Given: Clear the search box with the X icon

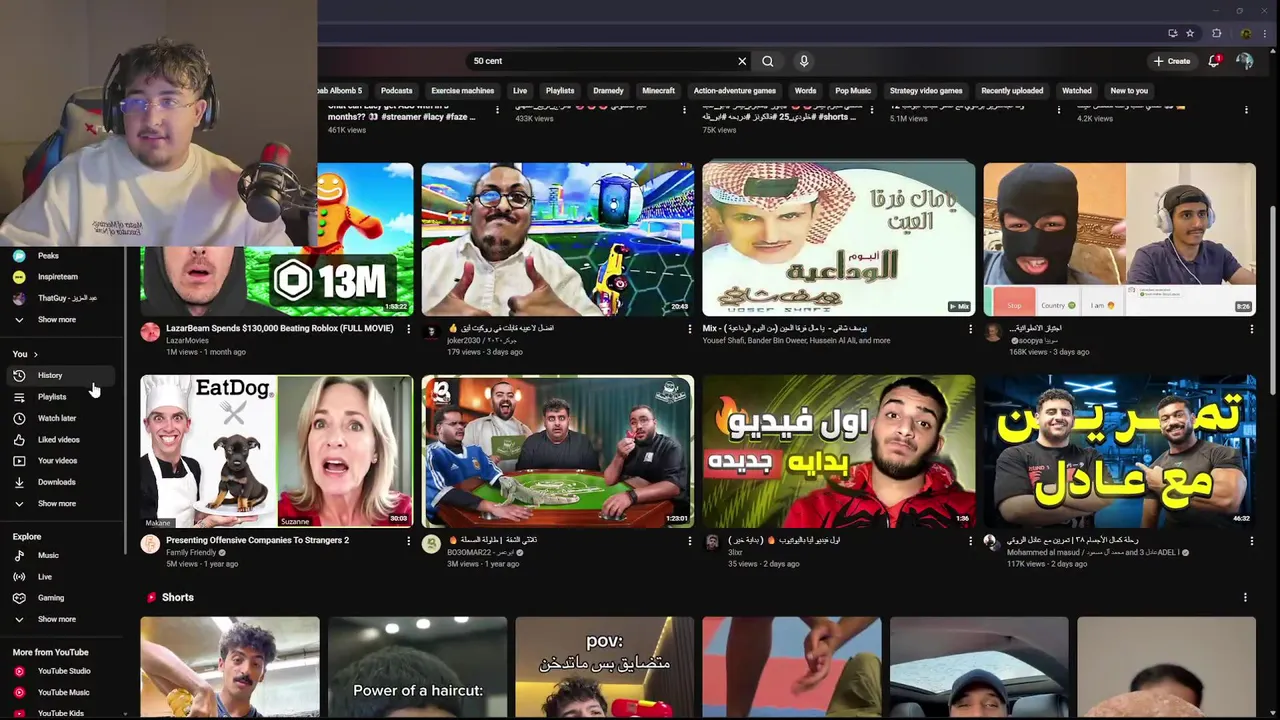Looking at the screenshot, I should (x=742, y=61).
